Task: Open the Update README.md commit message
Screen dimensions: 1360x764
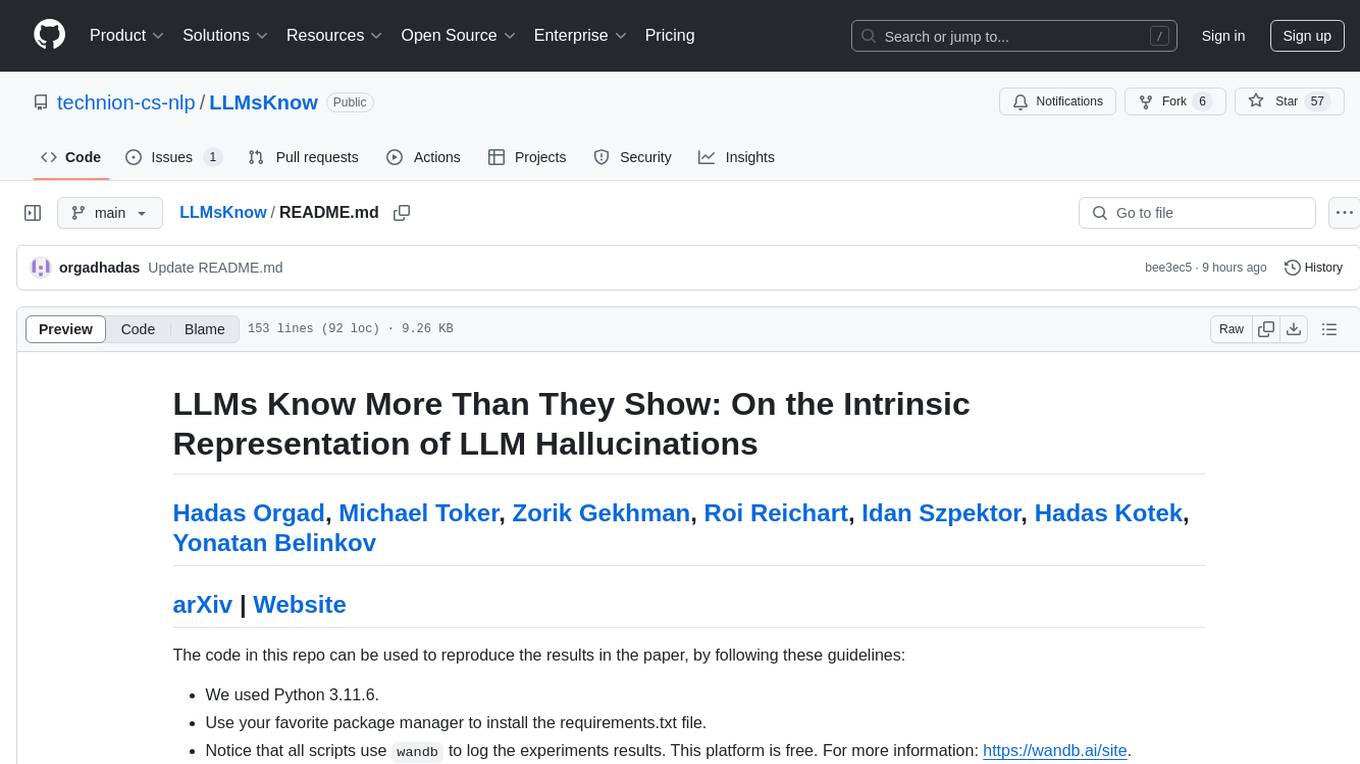Action: pos(215,267)
